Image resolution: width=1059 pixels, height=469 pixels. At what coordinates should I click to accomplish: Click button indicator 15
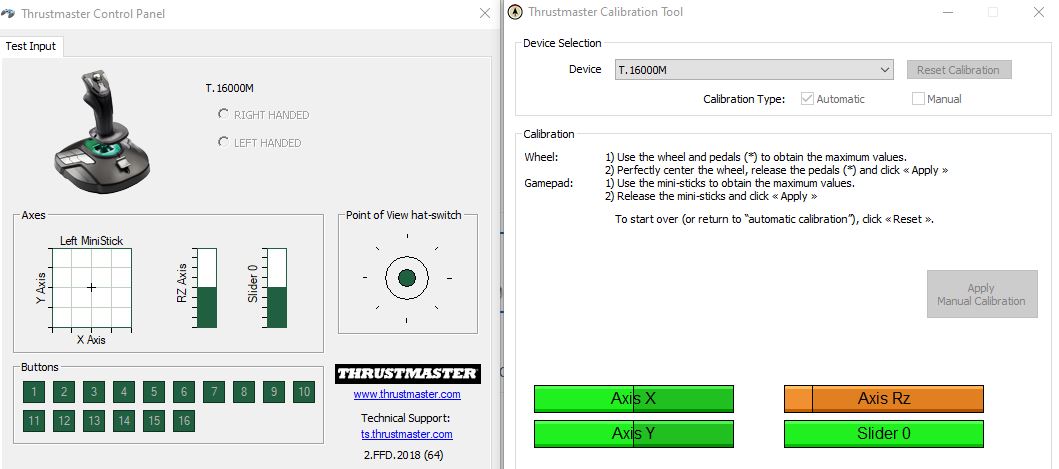154,421
